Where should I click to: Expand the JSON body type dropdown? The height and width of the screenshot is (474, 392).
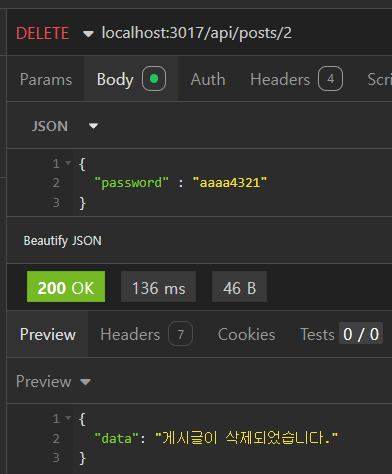tap(65, 126)
